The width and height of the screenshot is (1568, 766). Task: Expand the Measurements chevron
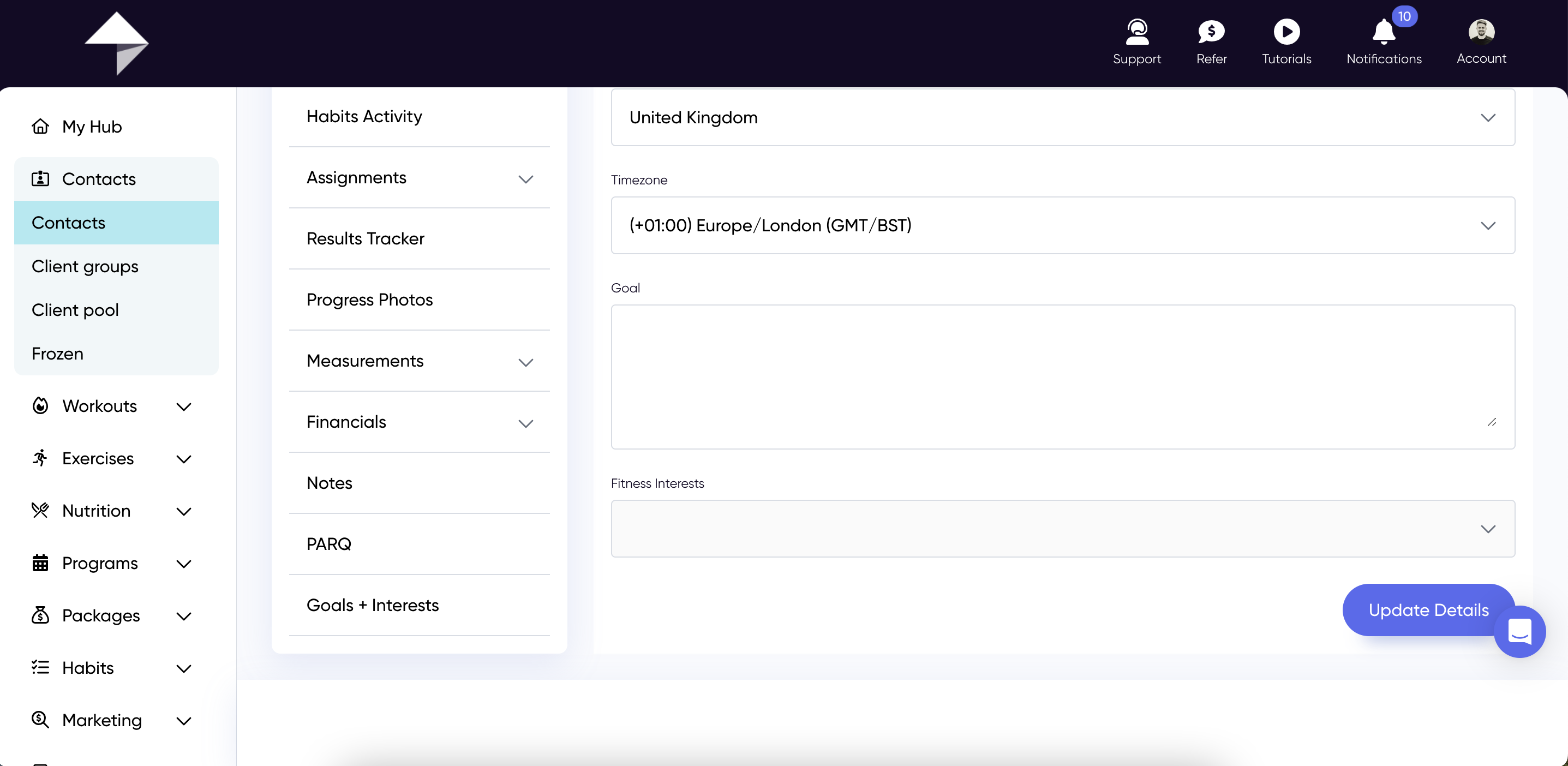525,362
